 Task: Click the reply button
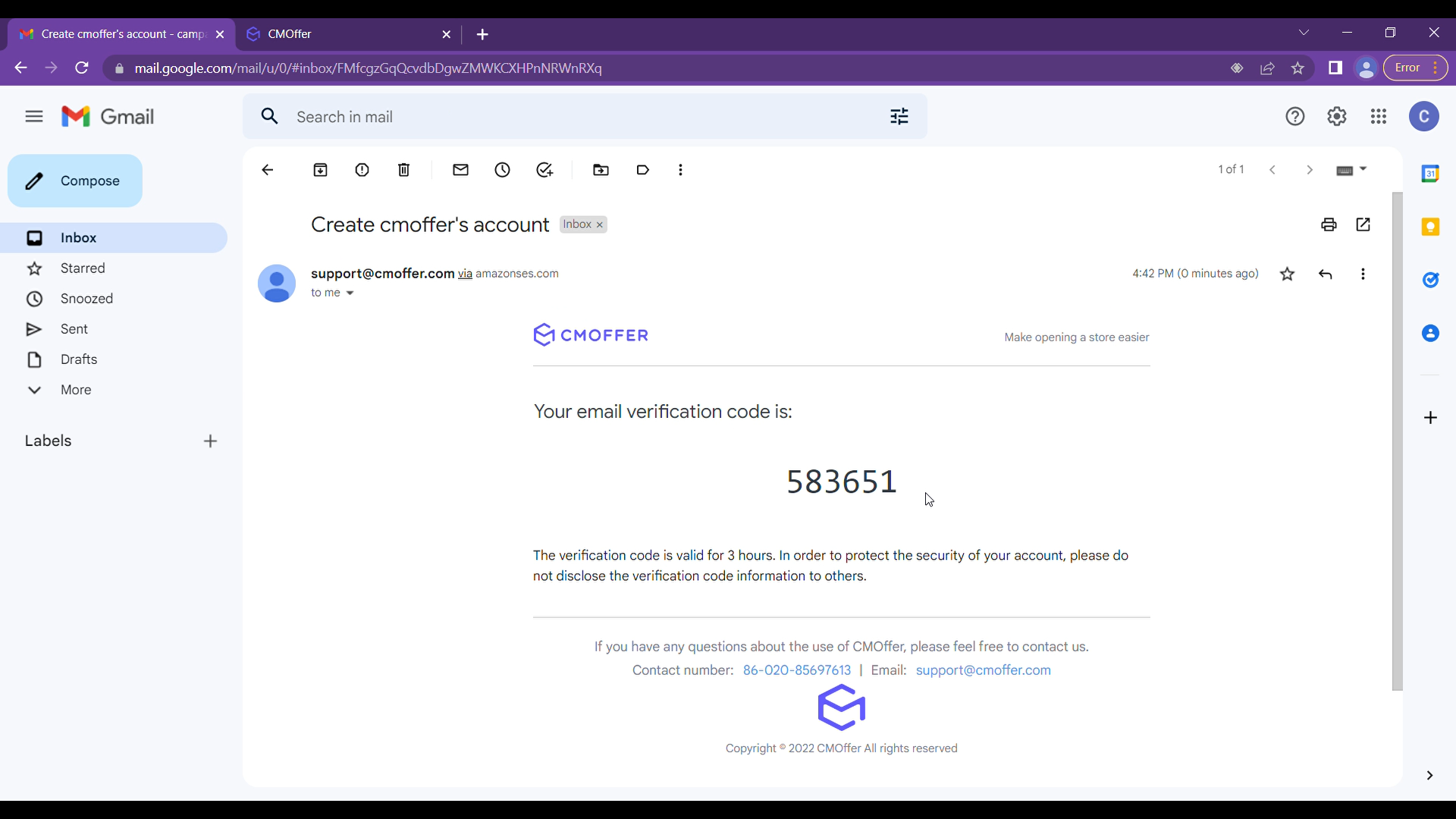point(1324,273)
